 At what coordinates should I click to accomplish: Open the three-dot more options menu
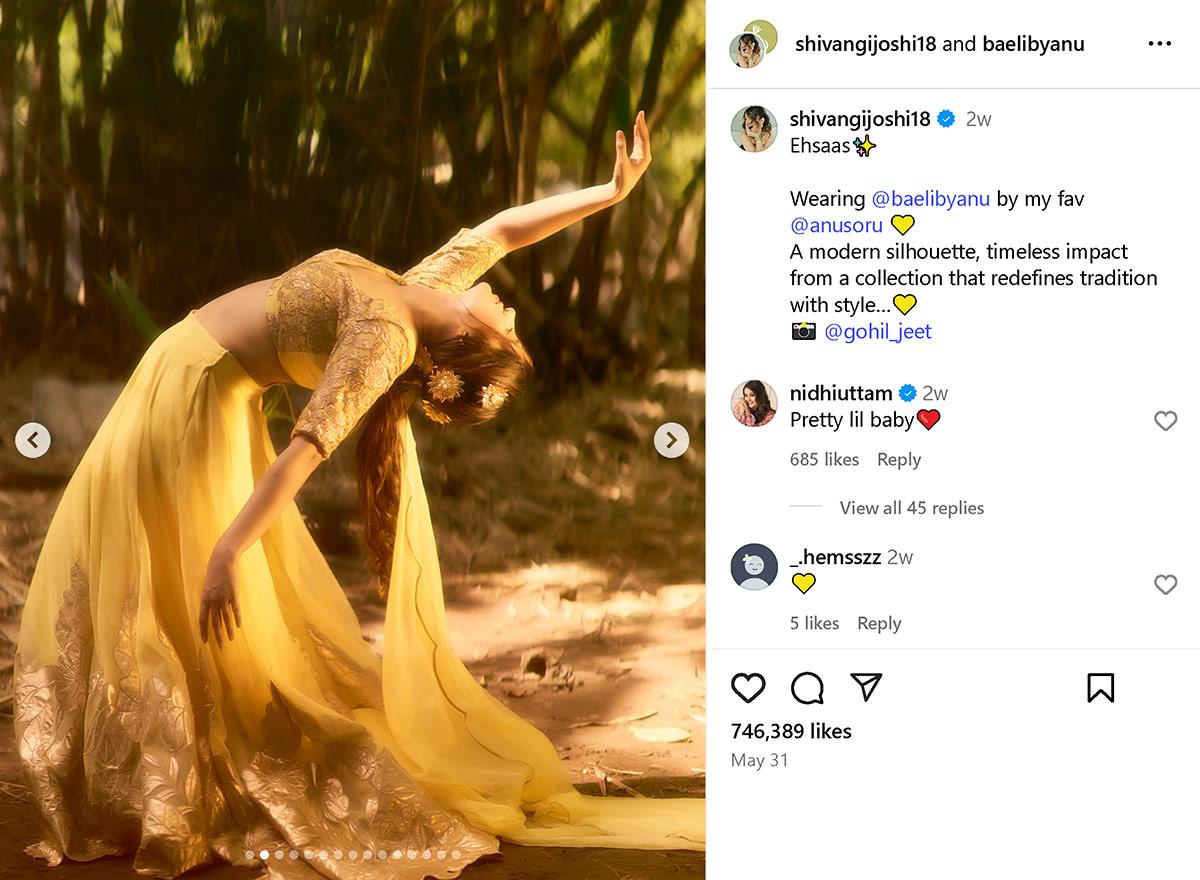1159,44
